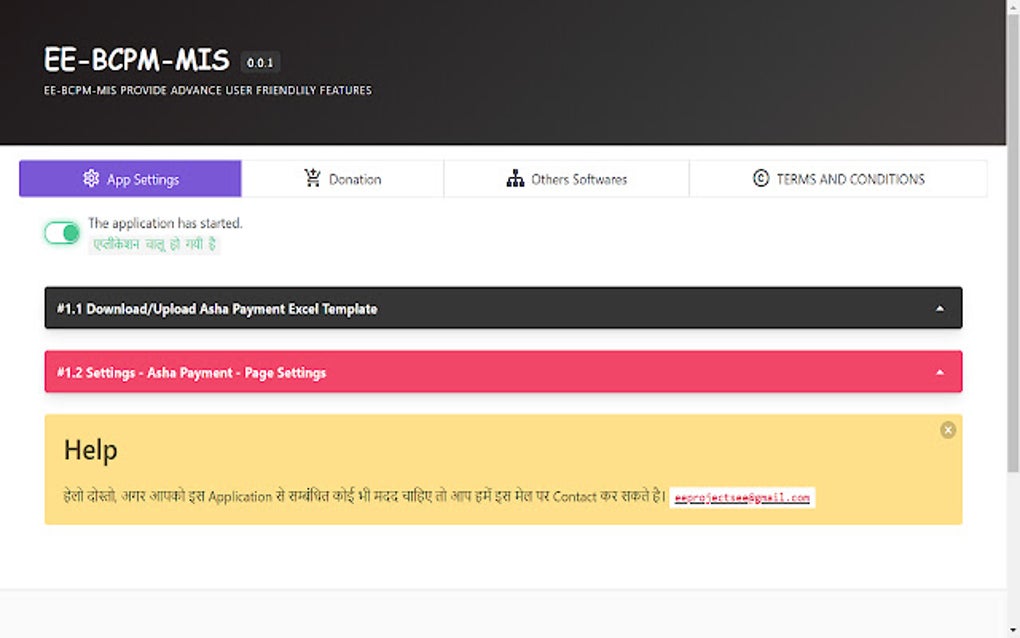
Task: Click the Help heading in the yellow box
Action: click(x=90, y=450)
